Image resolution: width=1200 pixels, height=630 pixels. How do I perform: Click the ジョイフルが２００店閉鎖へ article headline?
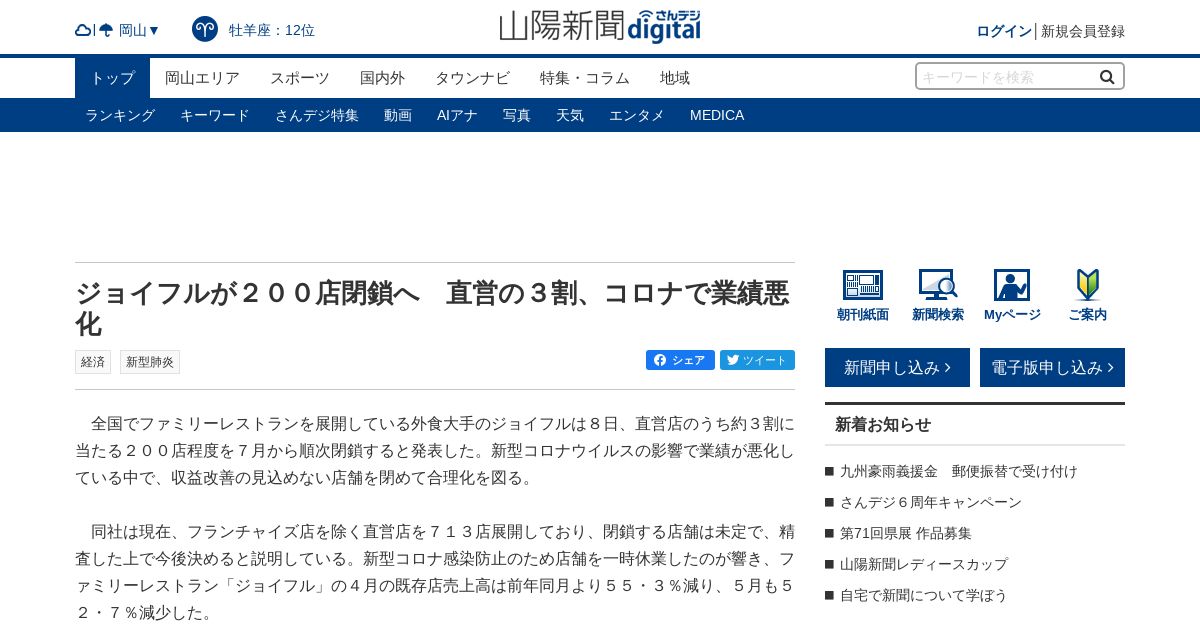433,309
